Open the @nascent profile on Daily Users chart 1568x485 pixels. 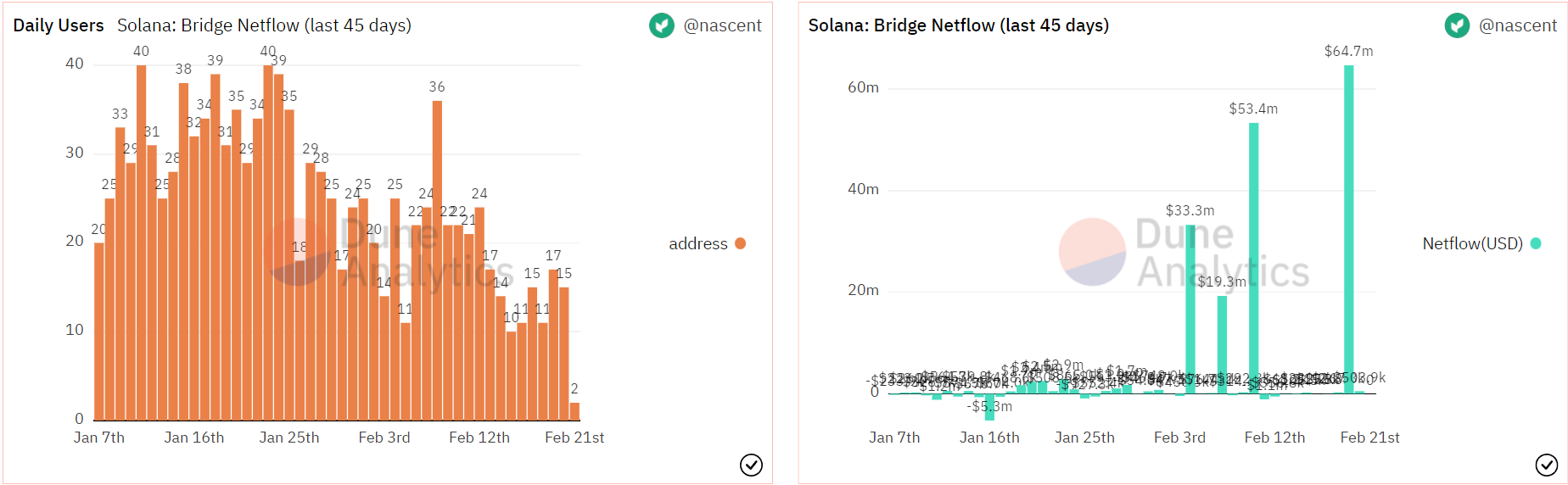tap(722, 25)
